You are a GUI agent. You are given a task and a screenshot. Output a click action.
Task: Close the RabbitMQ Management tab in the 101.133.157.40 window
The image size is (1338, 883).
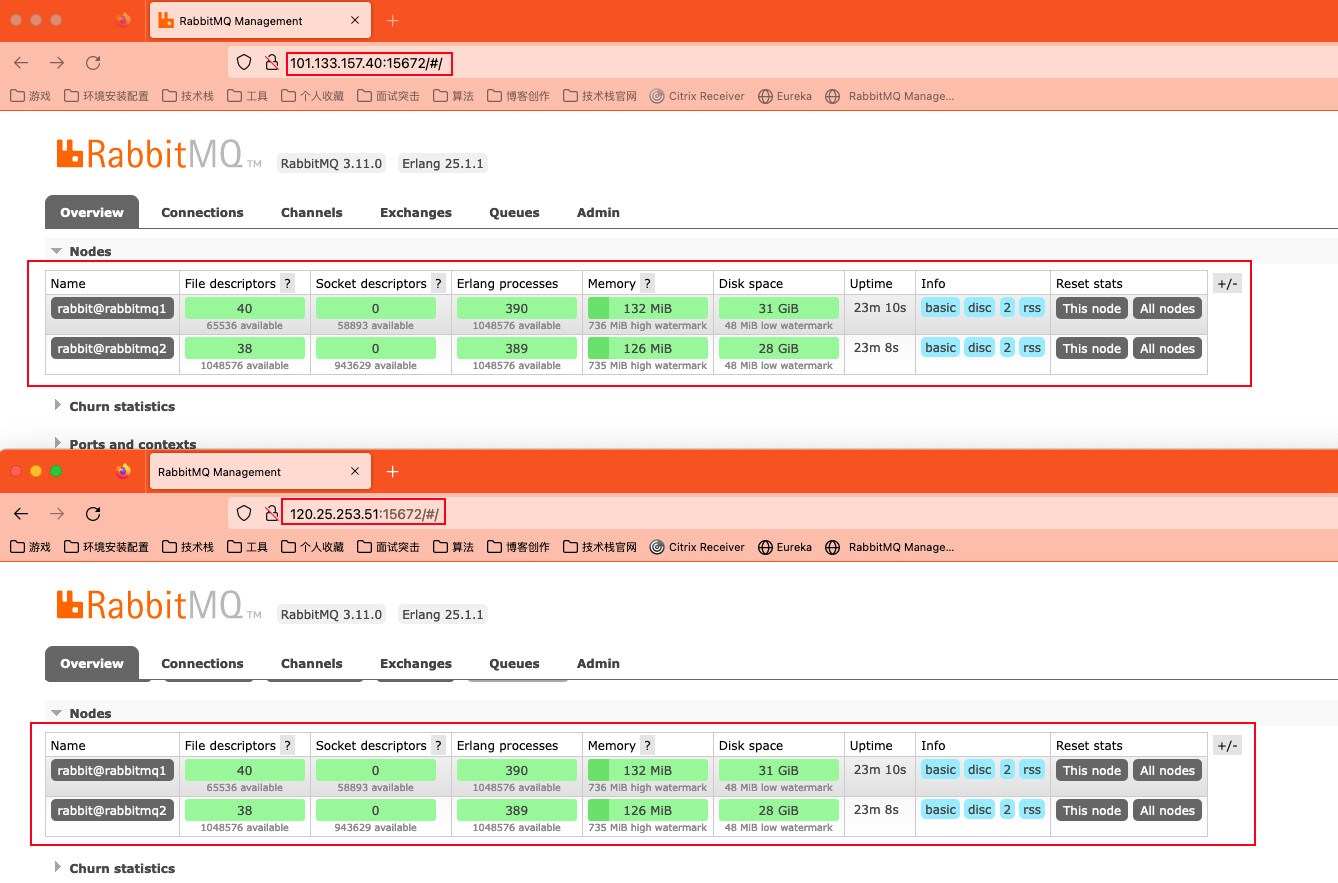tap(355, 20)
